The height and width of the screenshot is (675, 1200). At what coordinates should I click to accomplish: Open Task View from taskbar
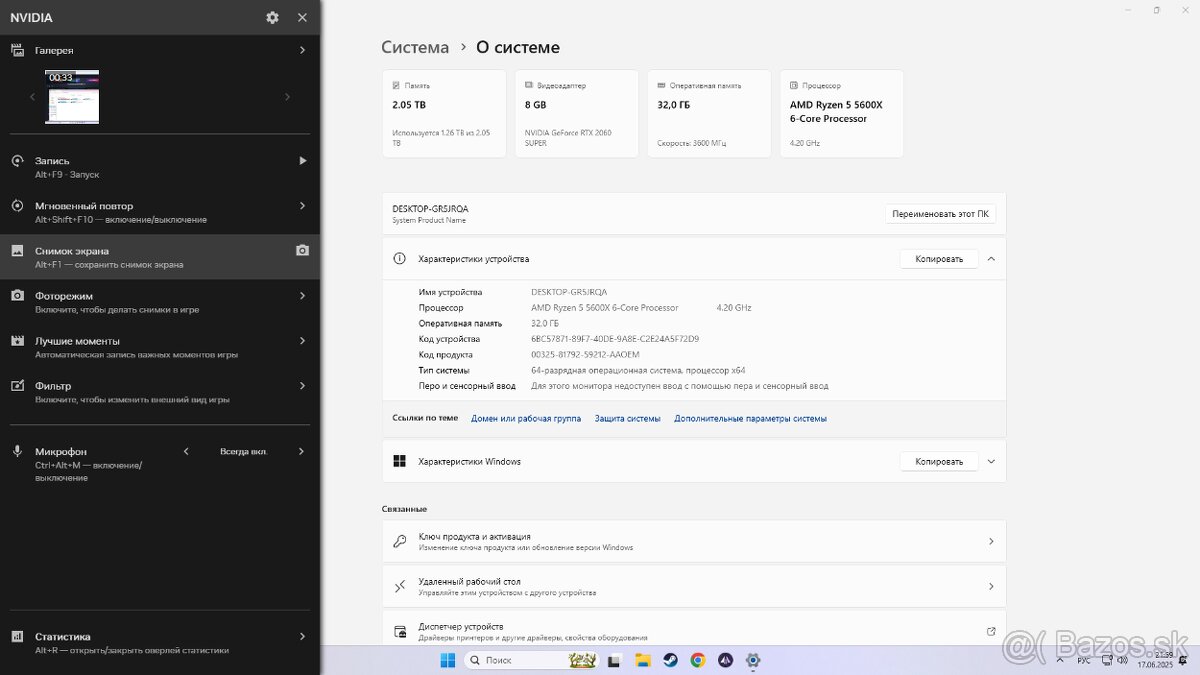click(615, 660)
